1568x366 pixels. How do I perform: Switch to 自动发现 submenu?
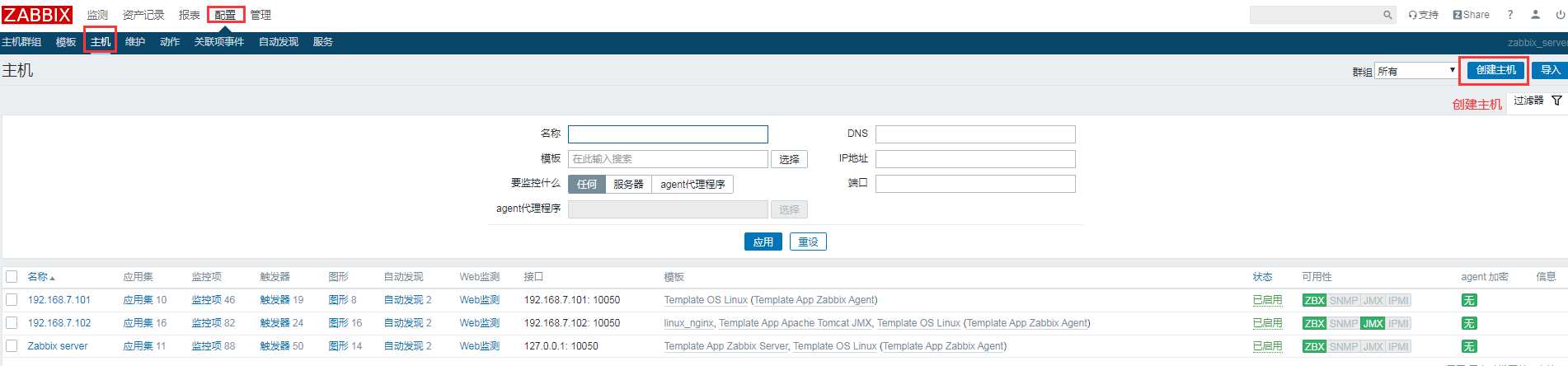[279, 42]
